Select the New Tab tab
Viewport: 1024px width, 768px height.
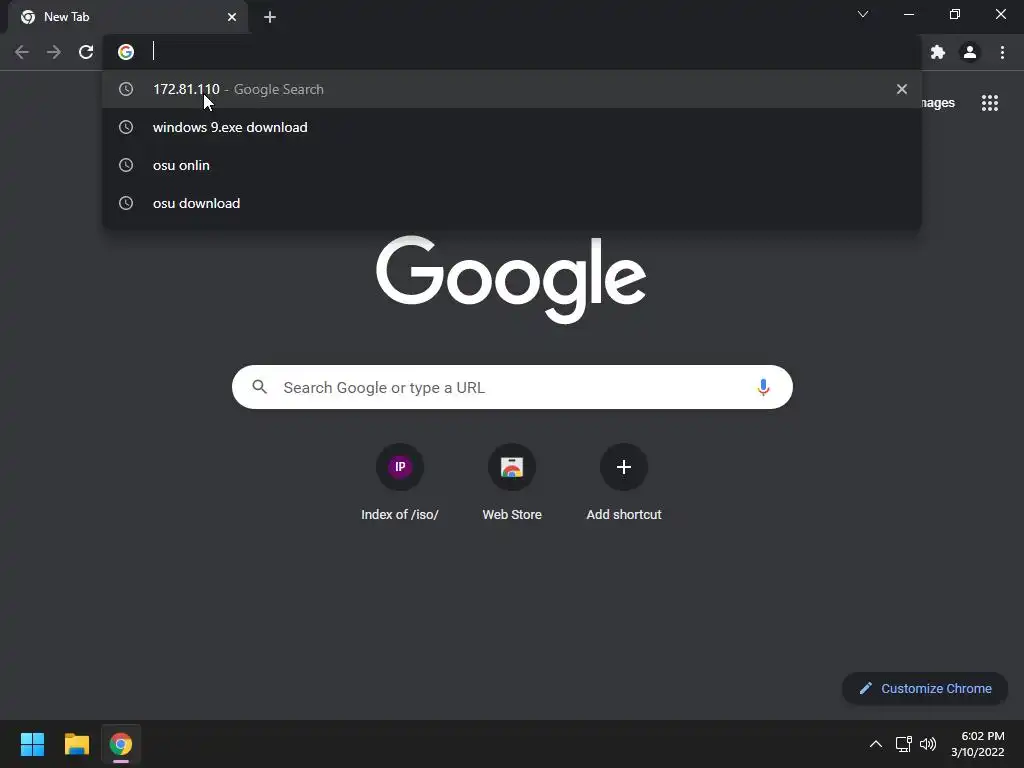pyautogui.click(x=127, y=17)
